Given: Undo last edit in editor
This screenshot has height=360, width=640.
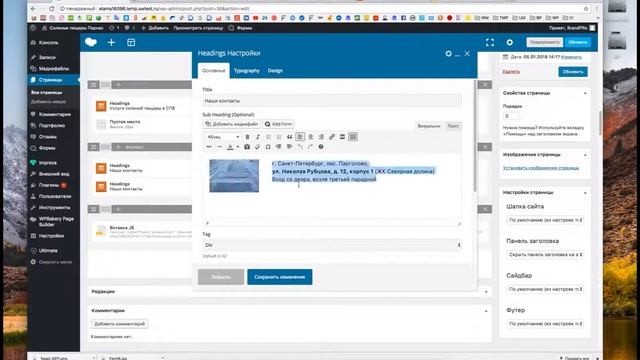Looking at the screenshot, I should (300, 147).
